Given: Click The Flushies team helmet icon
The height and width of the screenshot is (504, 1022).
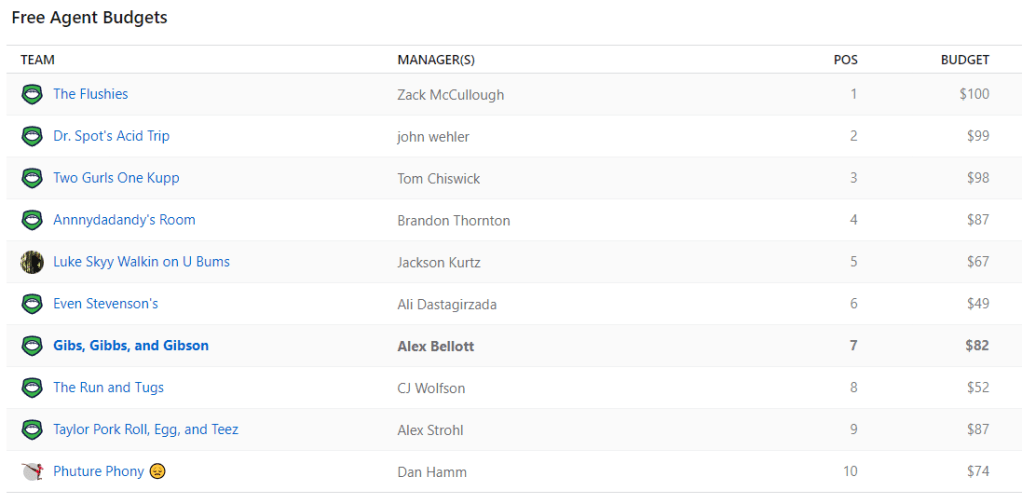Looking at the screenshot, I should pyautogui.click(x=32, y=95).
